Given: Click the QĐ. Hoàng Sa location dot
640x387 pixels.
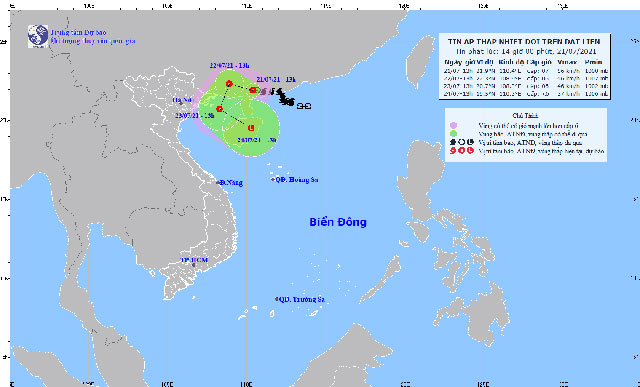Looking at the screenshot, I should 273,180.
